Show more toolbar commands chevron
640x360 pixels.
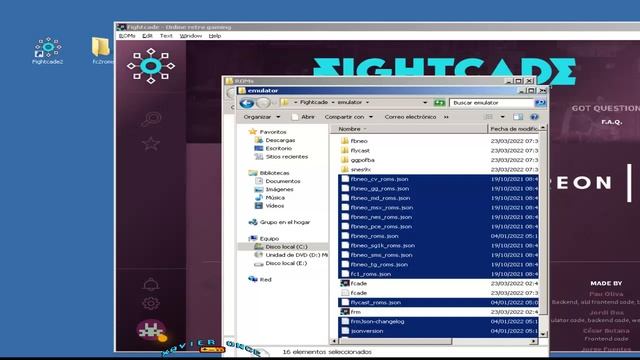coord(446,117)
